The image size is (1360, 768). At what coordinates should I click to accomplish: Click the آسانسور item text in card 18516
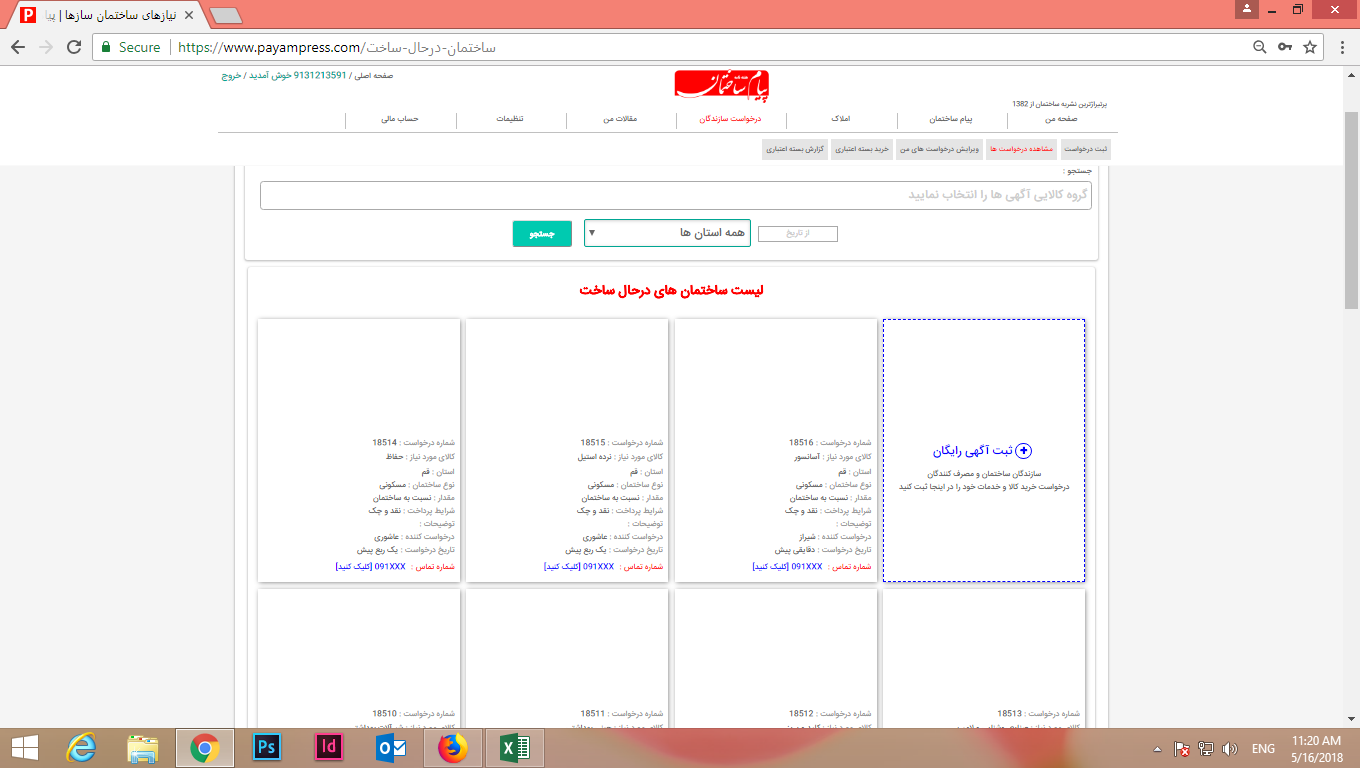pos(807,456)
